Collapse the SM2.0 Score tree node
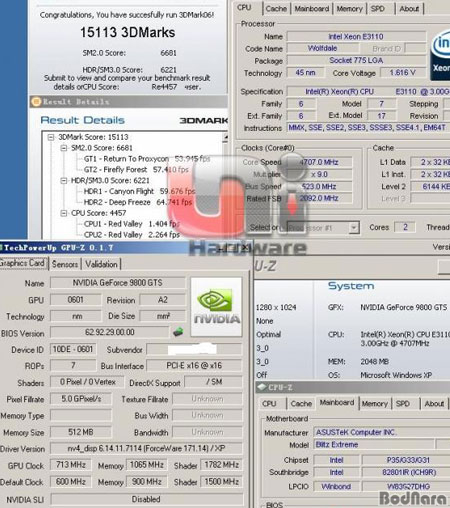The width and height of the screenshot is (450, 508). pos(63,148)
